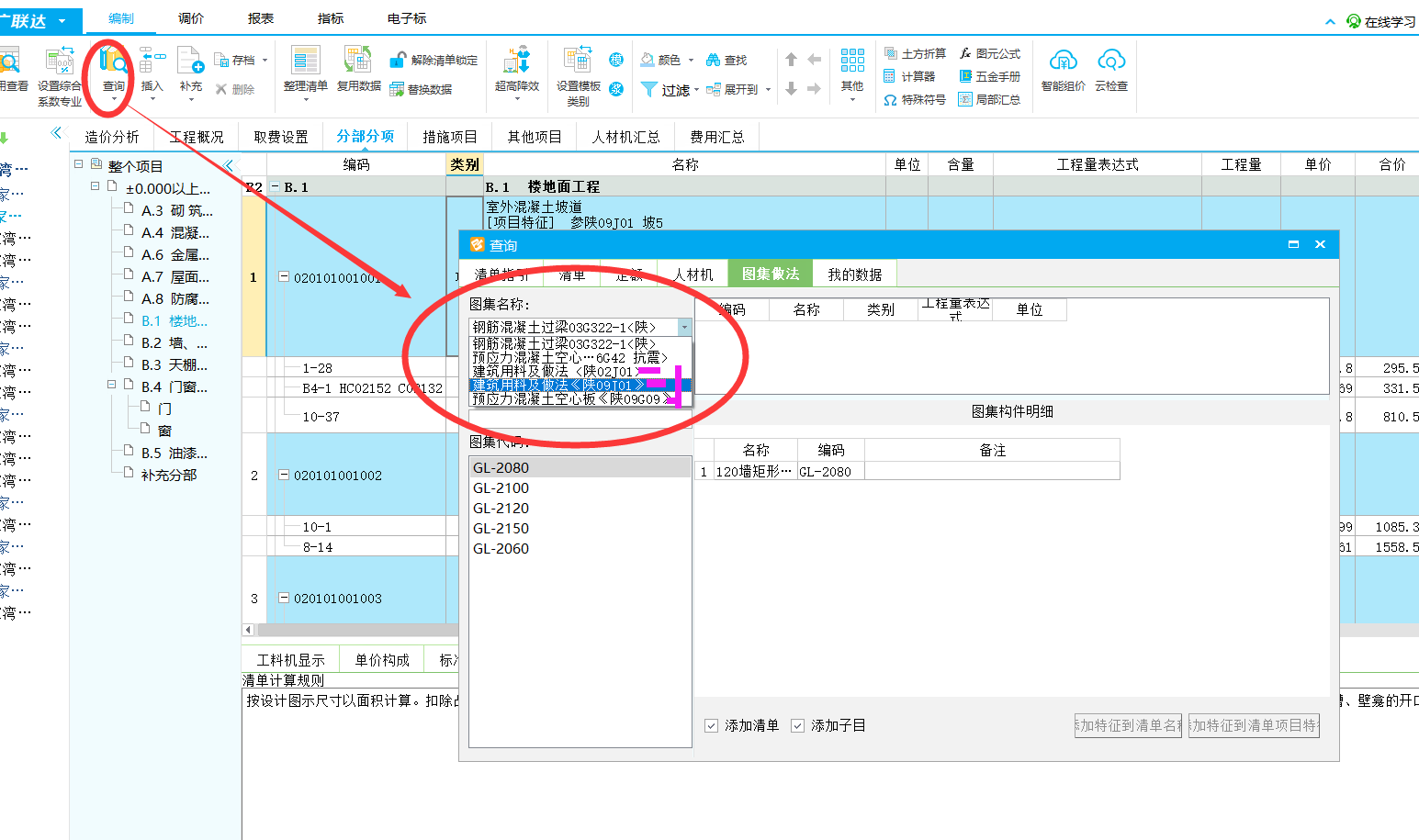Open 图元公式 (fx formula) tool
Screen dimensions: 1419x840
tap(990, 53)
